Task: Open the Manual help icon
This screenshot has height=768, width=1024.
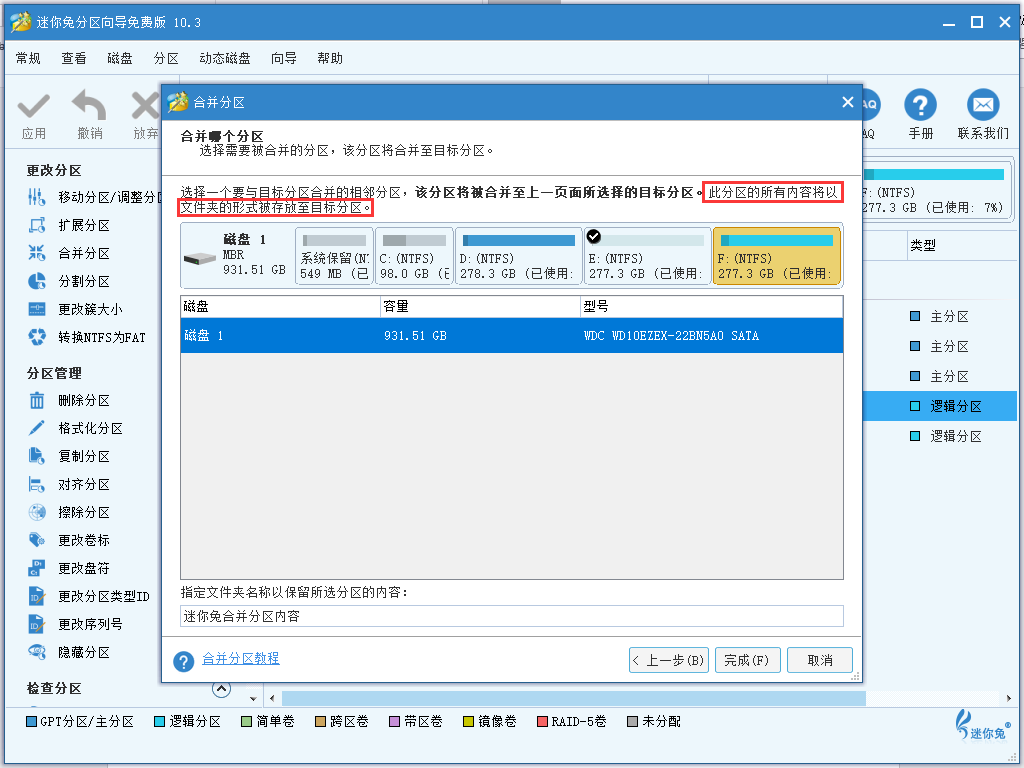Action: click(920, 104)
